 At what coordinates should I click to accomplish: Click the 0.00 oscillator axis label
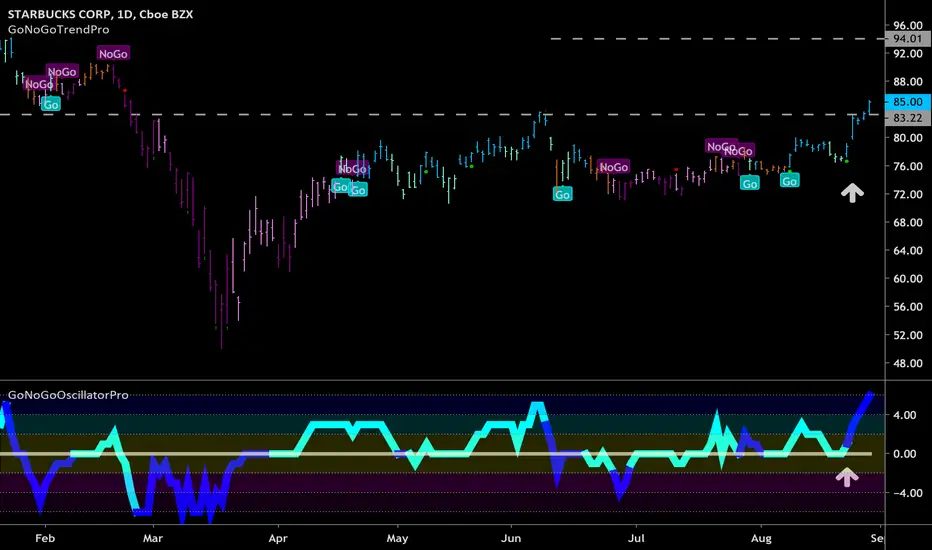click(904, 454)
